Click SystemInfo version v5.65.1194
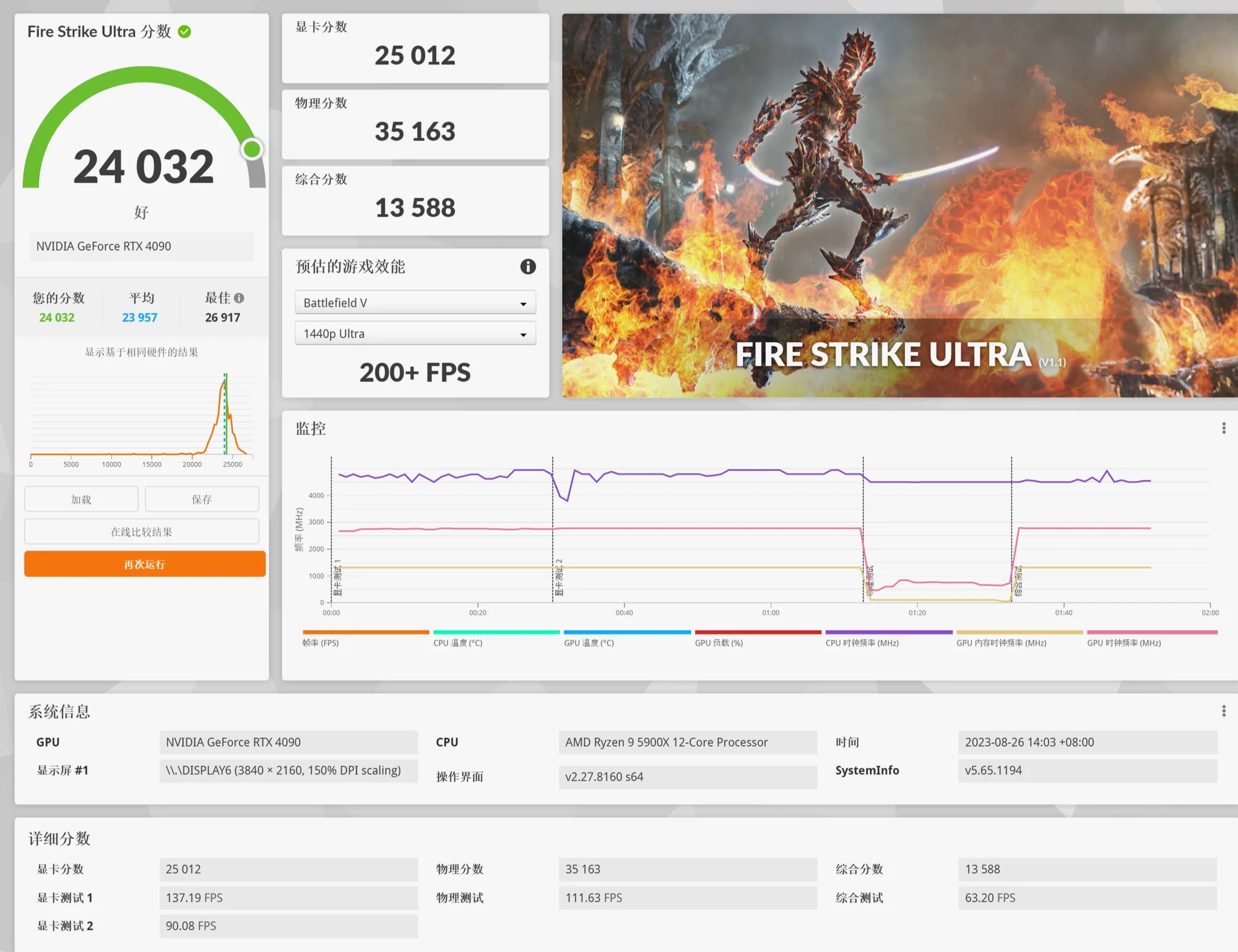Image resolution: width=1238 pixels, height=952 pixels. point(1088,771)
